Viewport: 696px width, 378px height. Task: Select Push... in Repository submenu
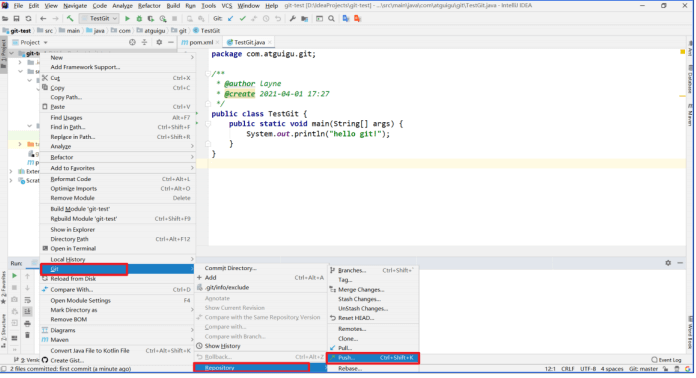click(373, 358)
